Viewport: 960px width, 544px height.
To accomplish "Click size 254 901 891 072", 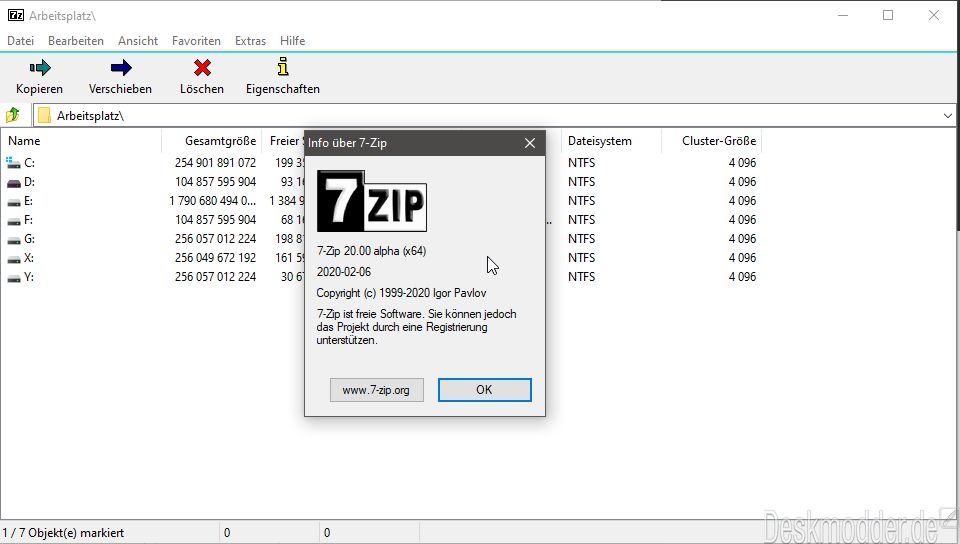I will [x=216, y=163].
